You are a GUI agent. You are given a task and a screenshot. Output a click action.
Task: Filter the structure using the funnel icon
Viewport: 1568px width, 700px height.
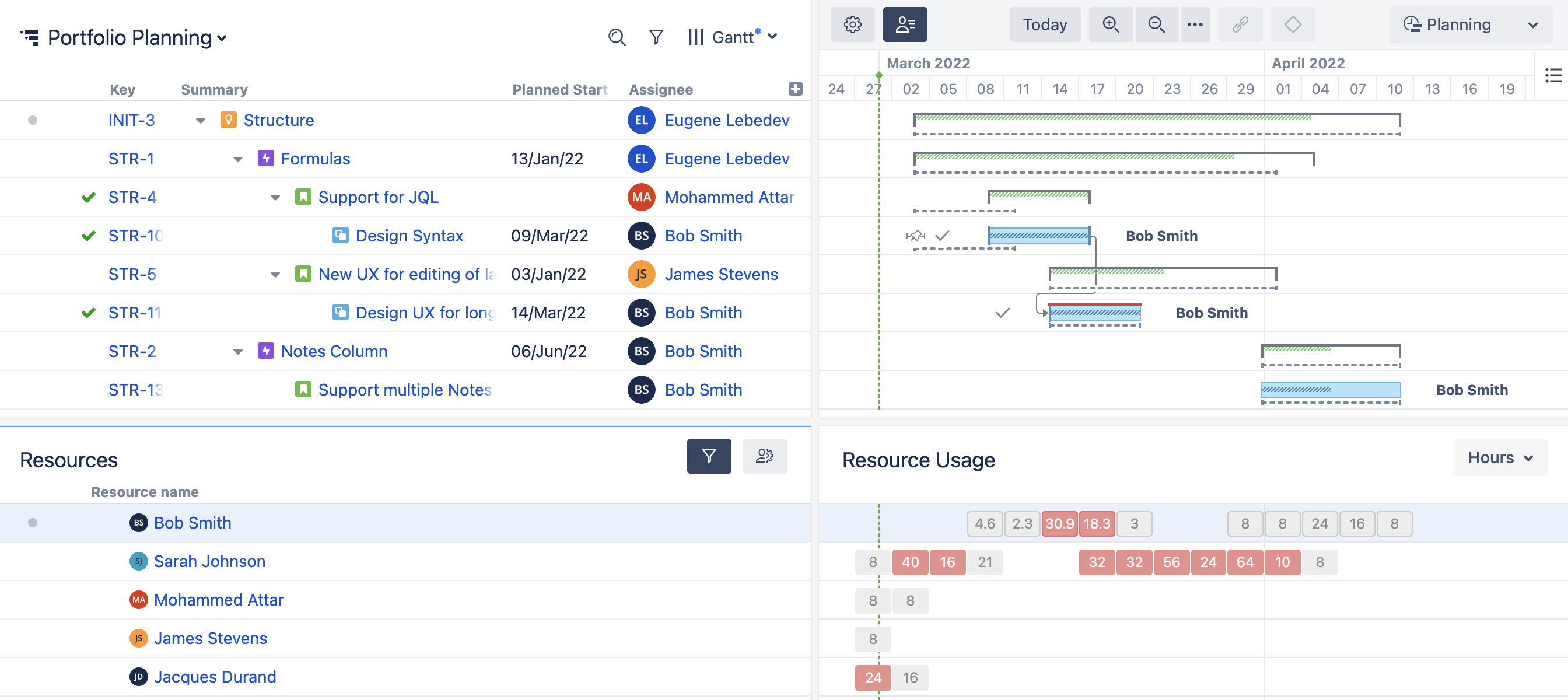click(x=656, y=37)
